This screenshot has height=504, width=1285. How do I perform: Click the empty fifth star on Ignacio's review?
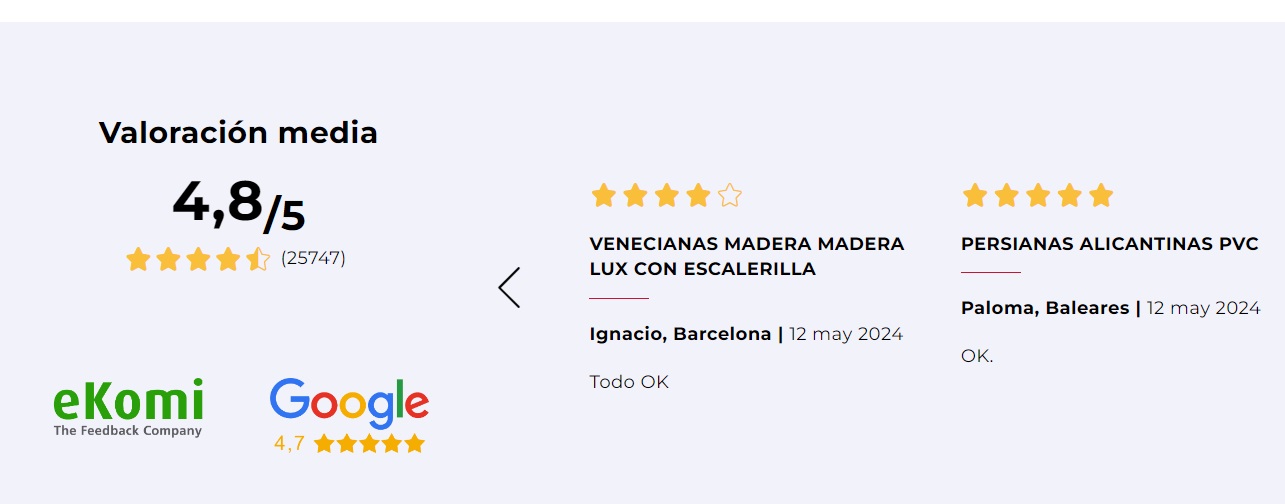pyautogui.click(x=730, y=195)
